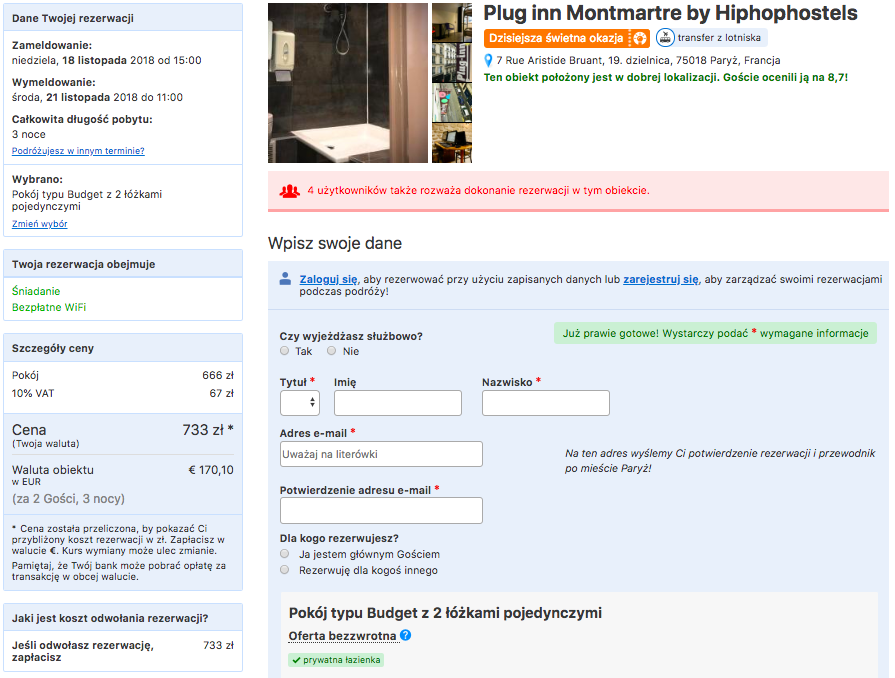
Task: Choose Ja jestem głównym Gościem option
Action: [x=285, y=554]
